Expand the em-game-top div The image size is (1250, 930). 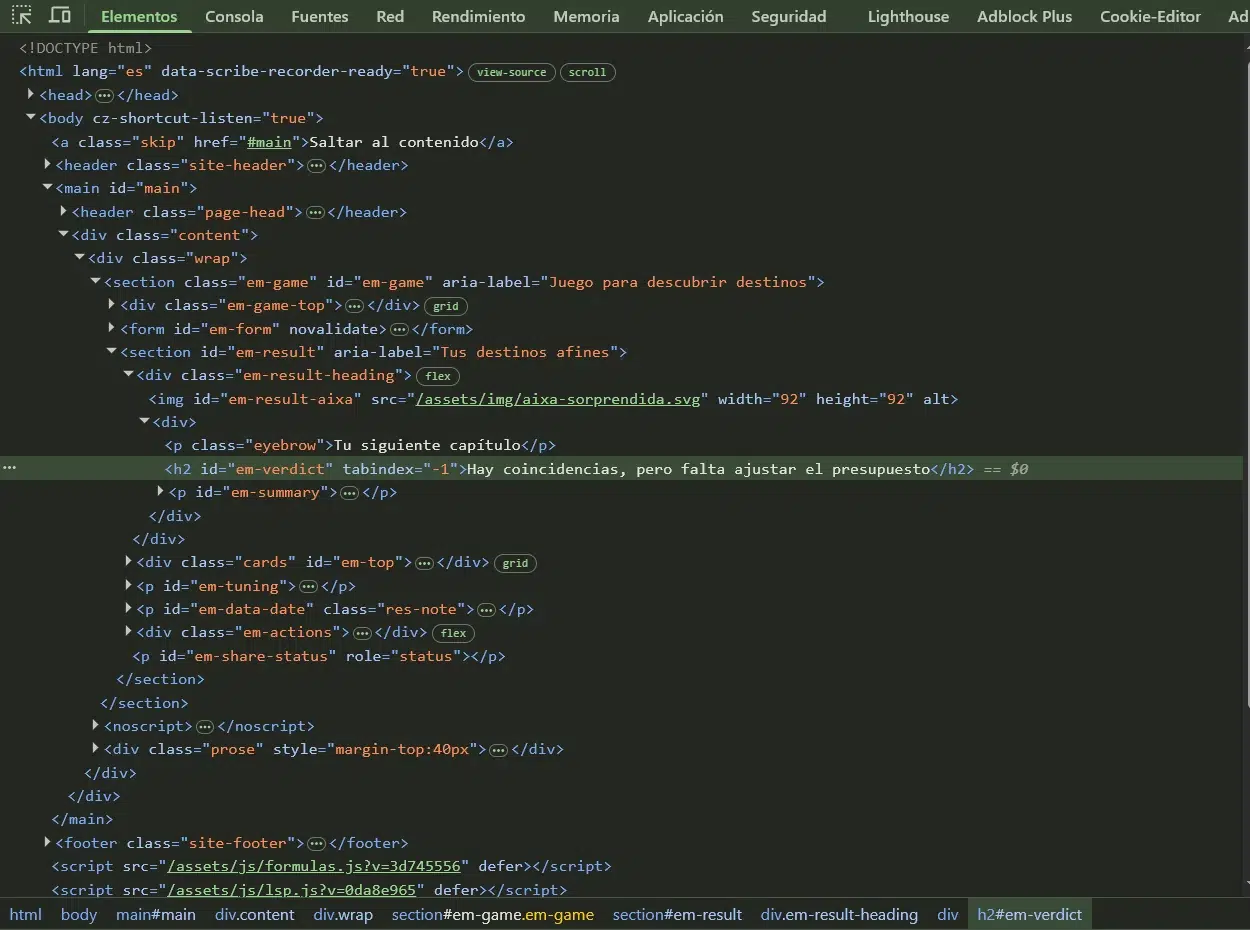[112, 304]
